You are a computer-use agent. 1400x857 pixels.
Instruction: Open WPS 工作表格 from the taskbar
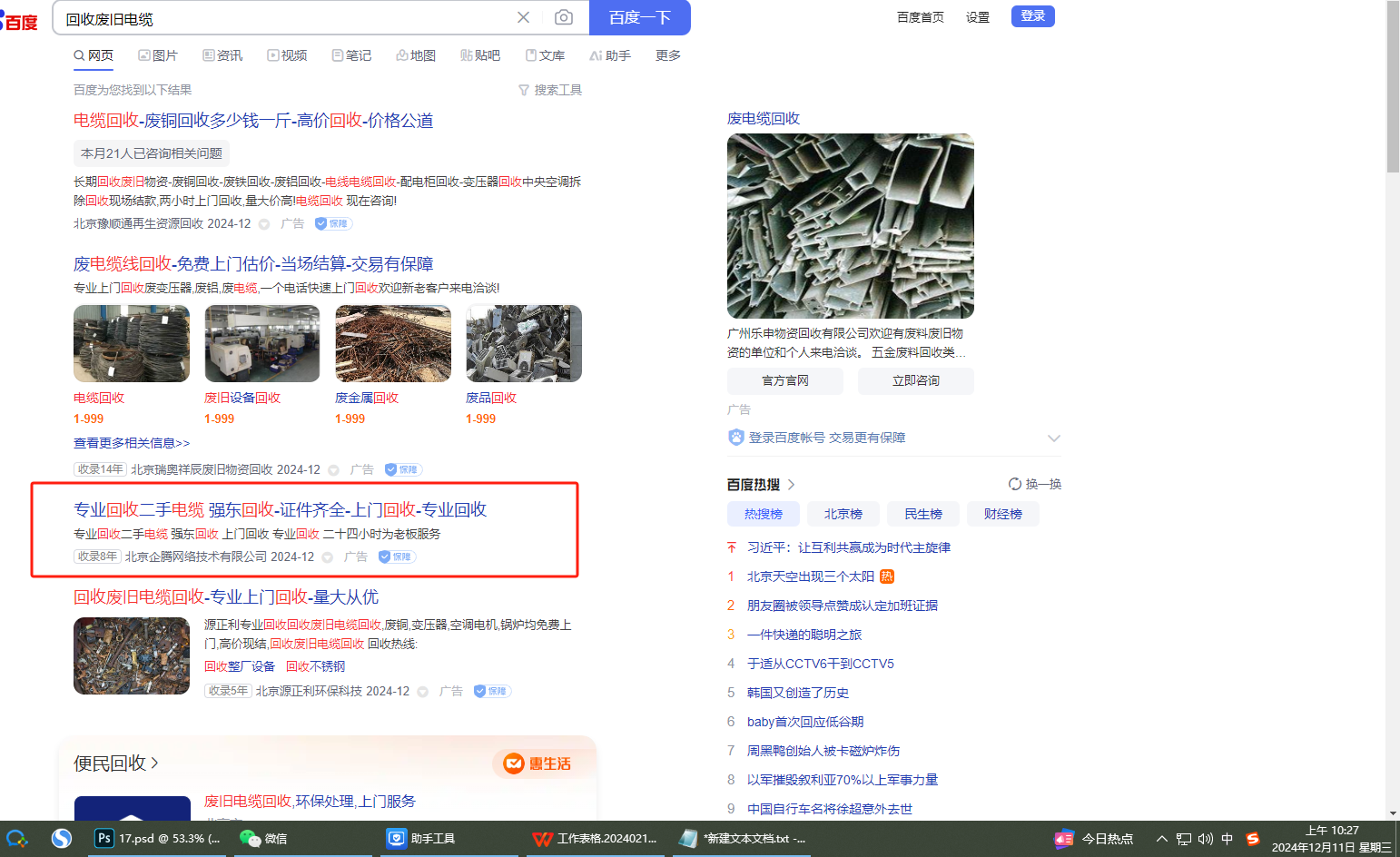595,838
